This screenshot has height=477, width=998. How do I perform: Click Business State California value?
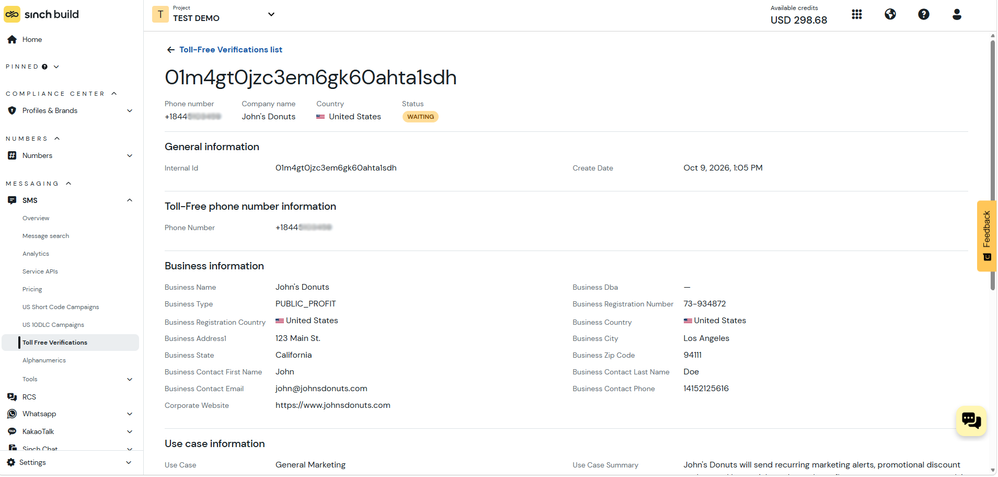293,355
